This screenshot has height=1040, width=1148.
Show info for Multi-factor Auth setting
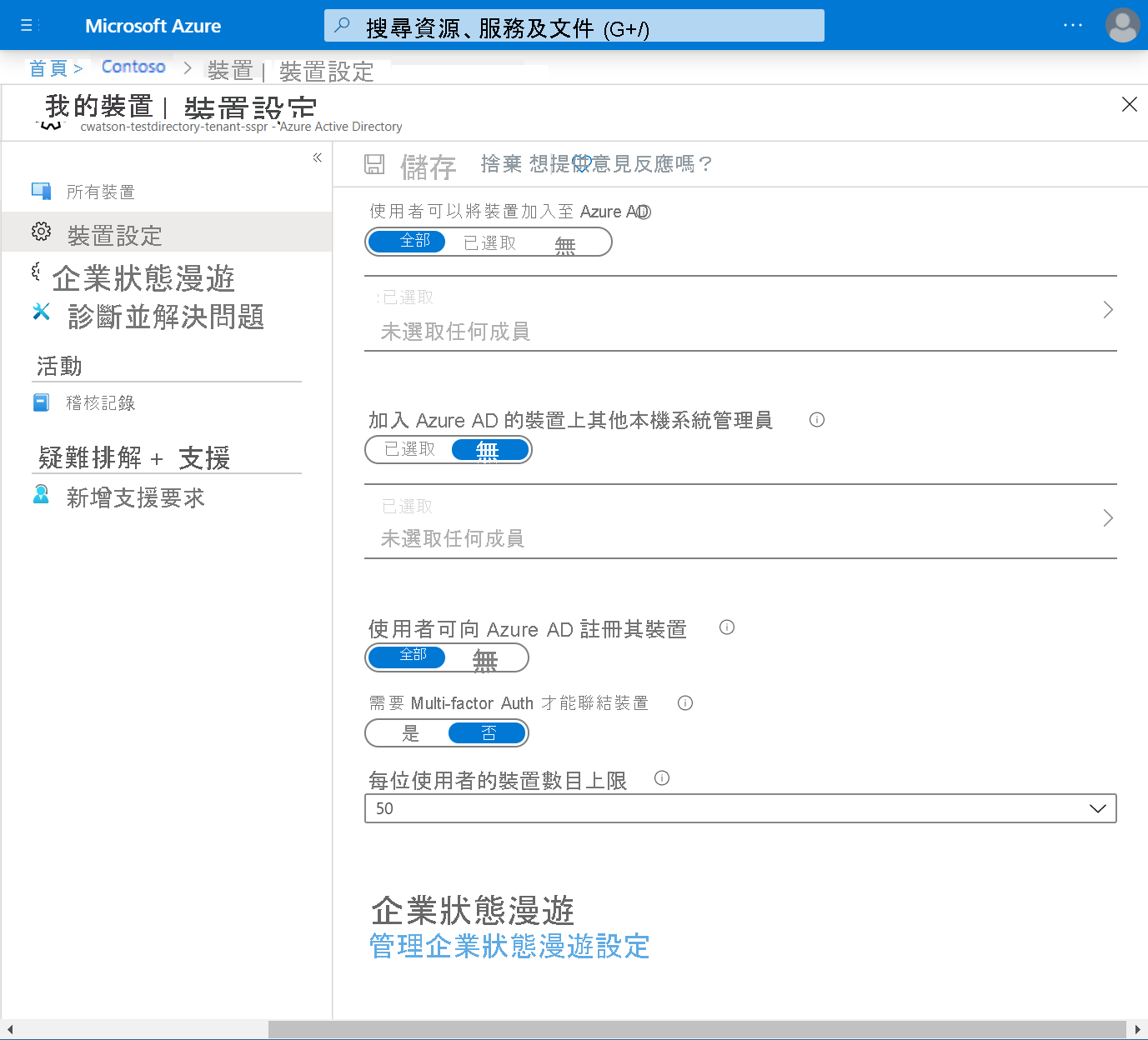click(x=685, y=702)
